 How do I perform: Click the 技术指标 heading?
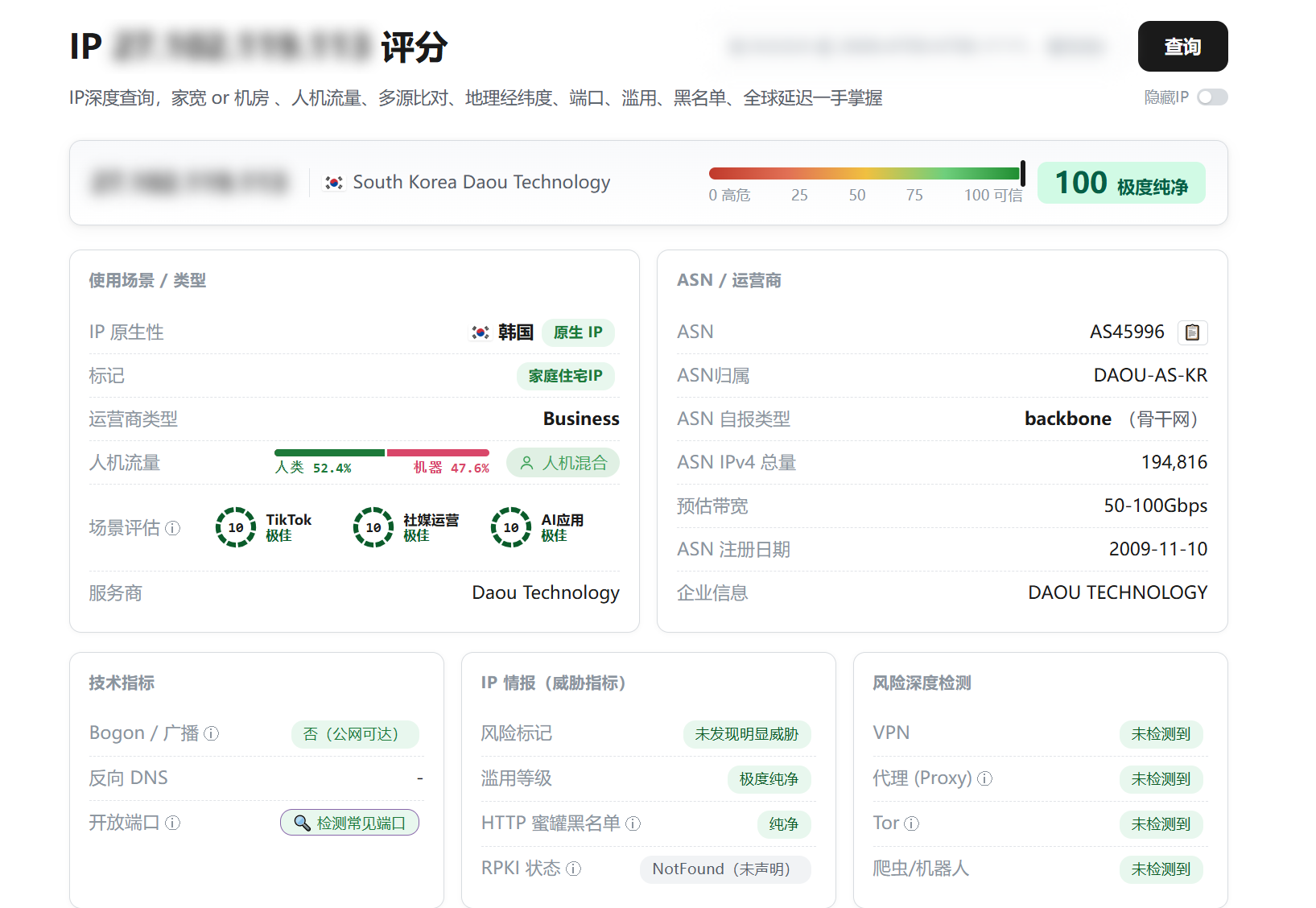point(122,683)
